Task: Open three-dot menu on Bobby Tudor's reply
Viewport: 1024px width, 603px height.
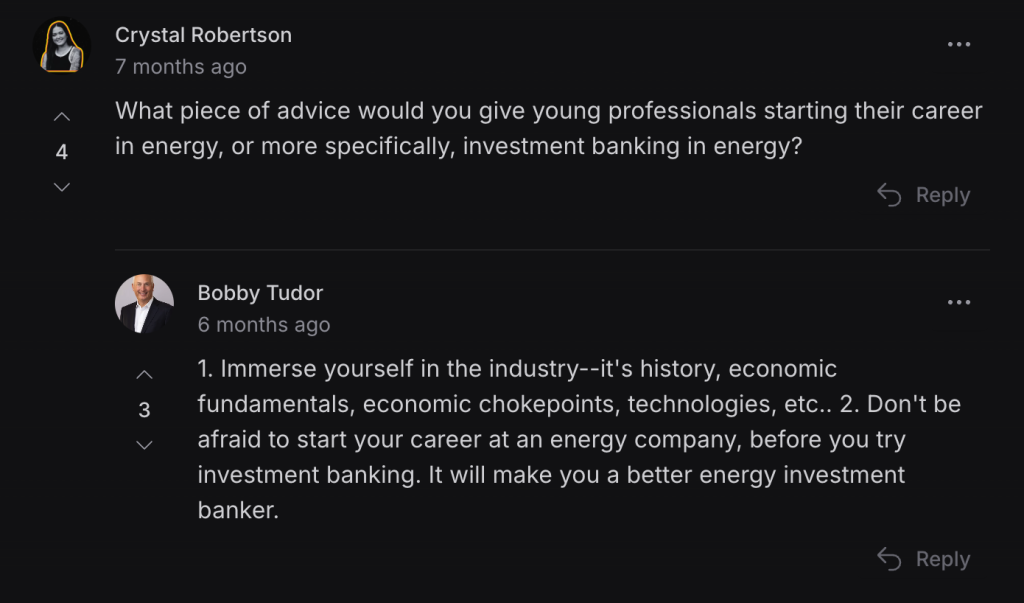Action: pyautogui.click(x=959, y=302)
